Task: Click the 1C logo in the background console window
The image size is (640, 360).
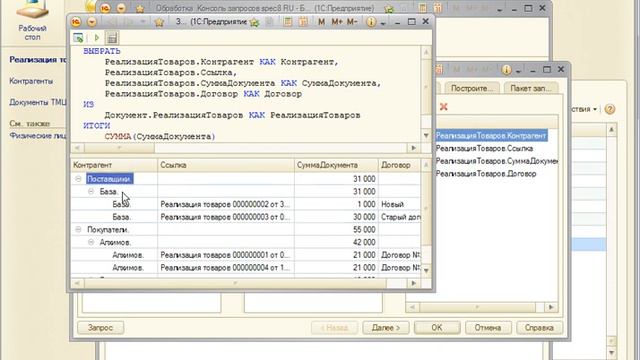Action: click(105, 8)
